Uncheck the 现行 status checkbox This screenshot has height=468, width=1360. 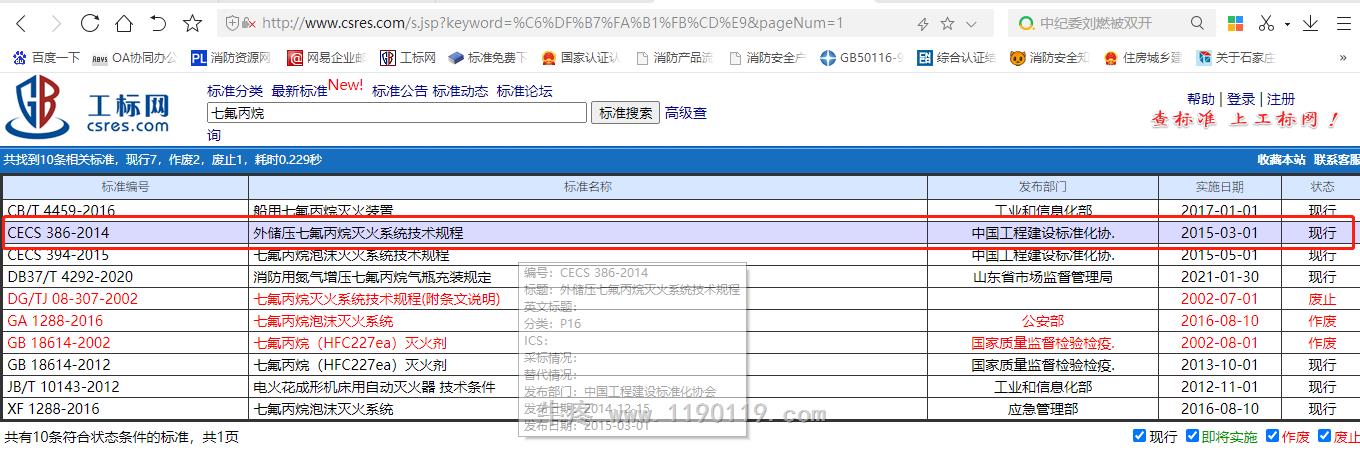tap(1139, 436)
